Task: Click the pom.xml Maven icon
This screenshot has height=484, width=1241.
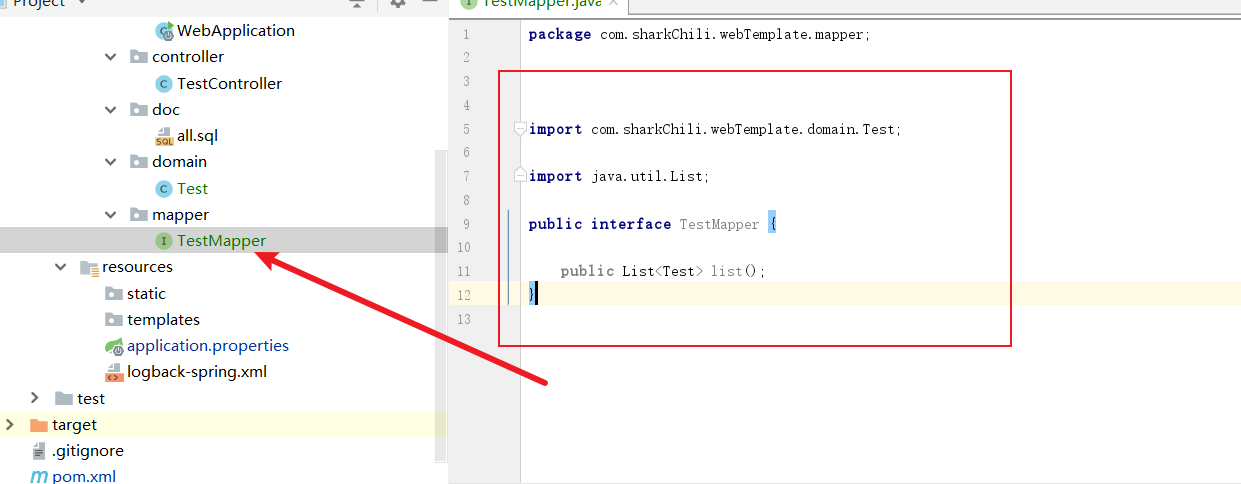Action: coord(39,477)
